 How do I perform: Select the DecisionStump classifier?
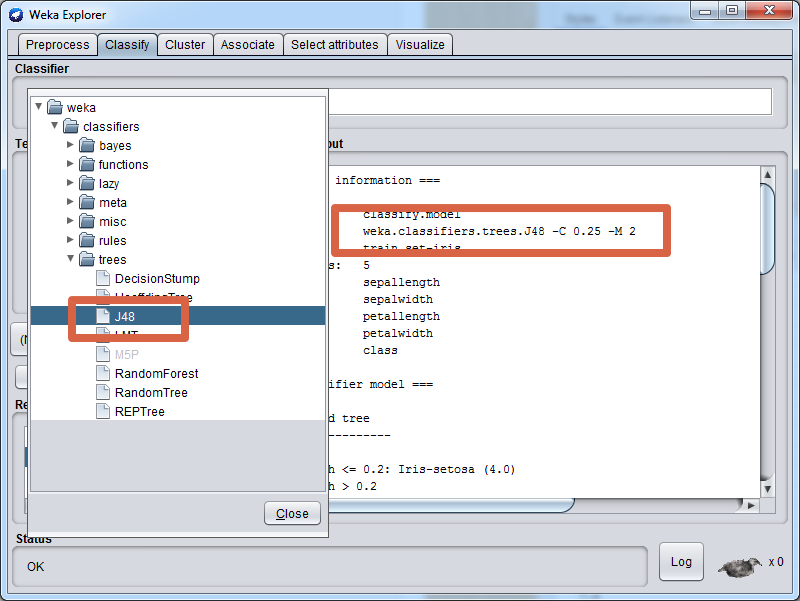157,279
